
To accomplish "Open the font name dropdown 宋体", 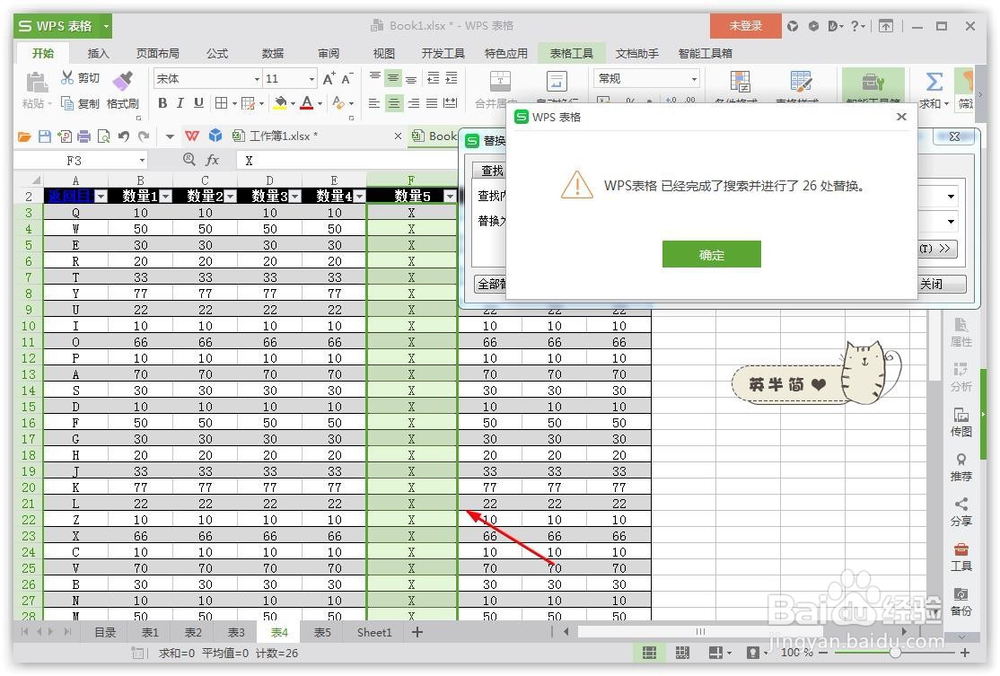I will coord(256,79).
